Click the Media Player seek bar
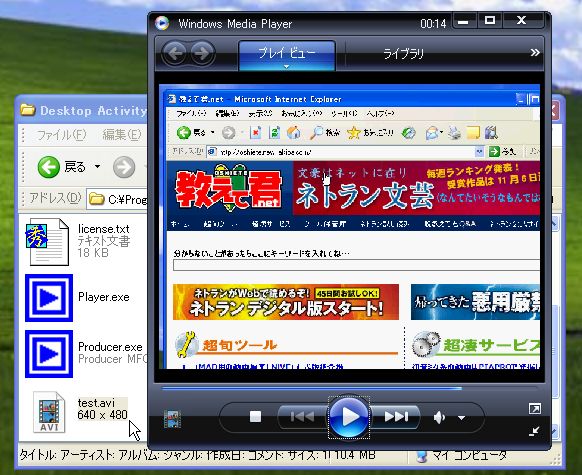Image resolution: width=582 pixels, height=475 pixels. (x=349, y=389)
